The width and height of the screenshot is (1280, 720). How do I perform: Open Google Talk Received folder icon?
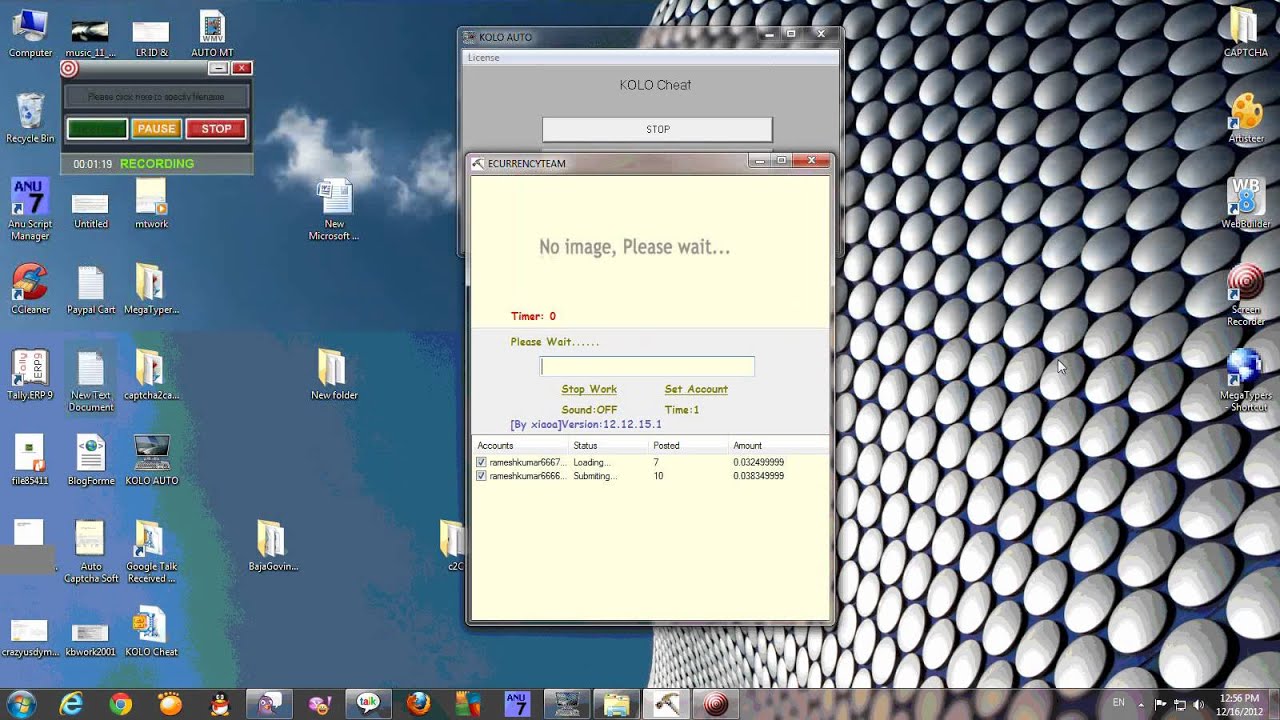click(151, 551)
